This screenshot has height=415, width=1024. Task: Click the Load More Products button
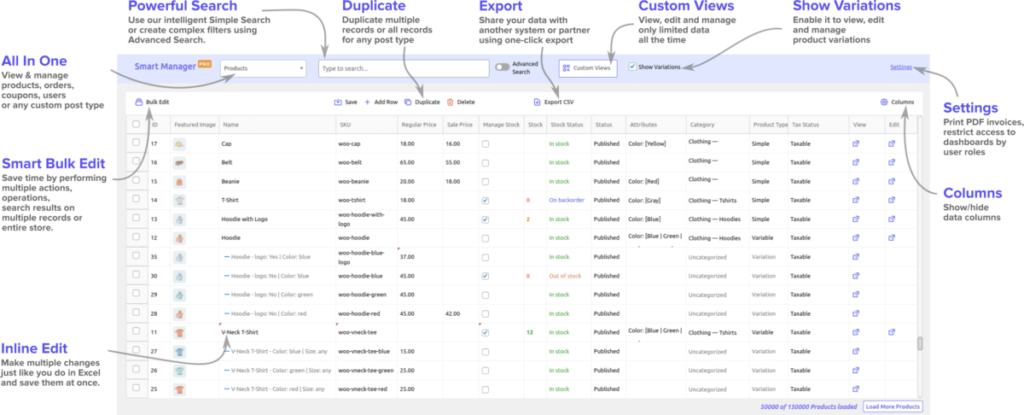click(x=893, y=406)
